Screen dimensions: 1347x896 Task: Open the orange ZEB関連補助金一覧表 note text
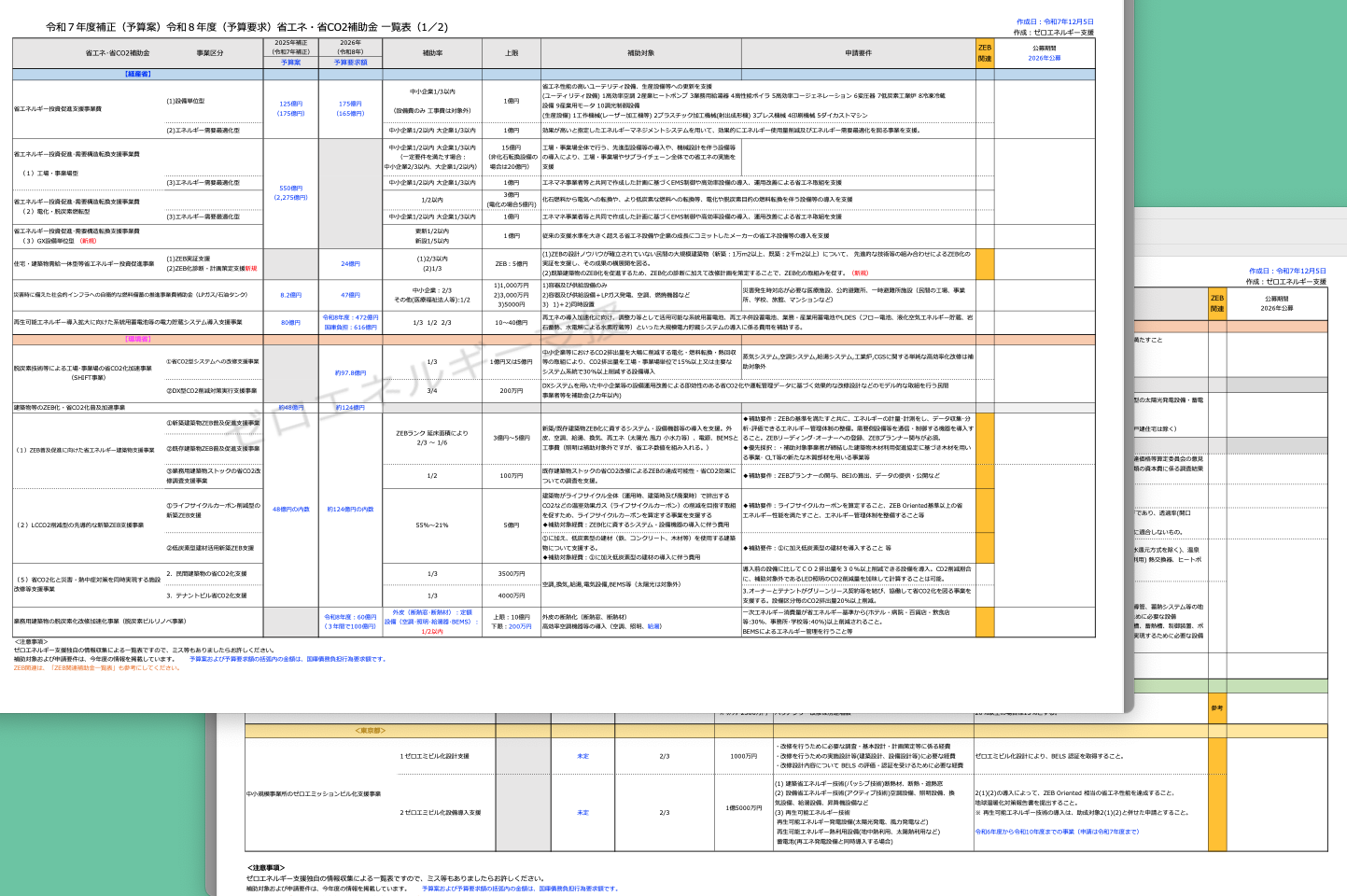tap(97, 667)
